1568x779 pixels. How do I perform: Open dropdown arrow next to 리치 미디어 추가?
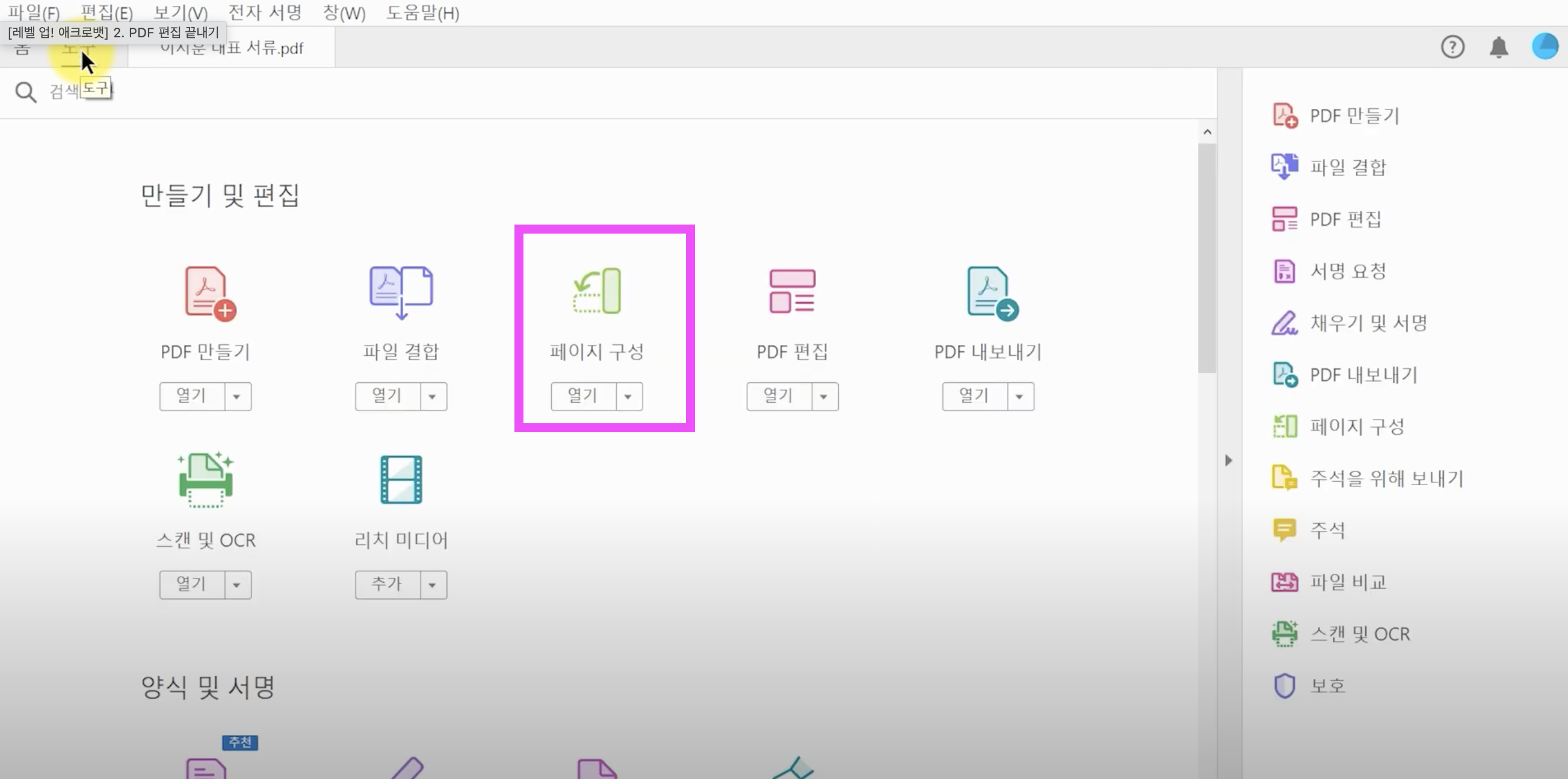(432, 585)
